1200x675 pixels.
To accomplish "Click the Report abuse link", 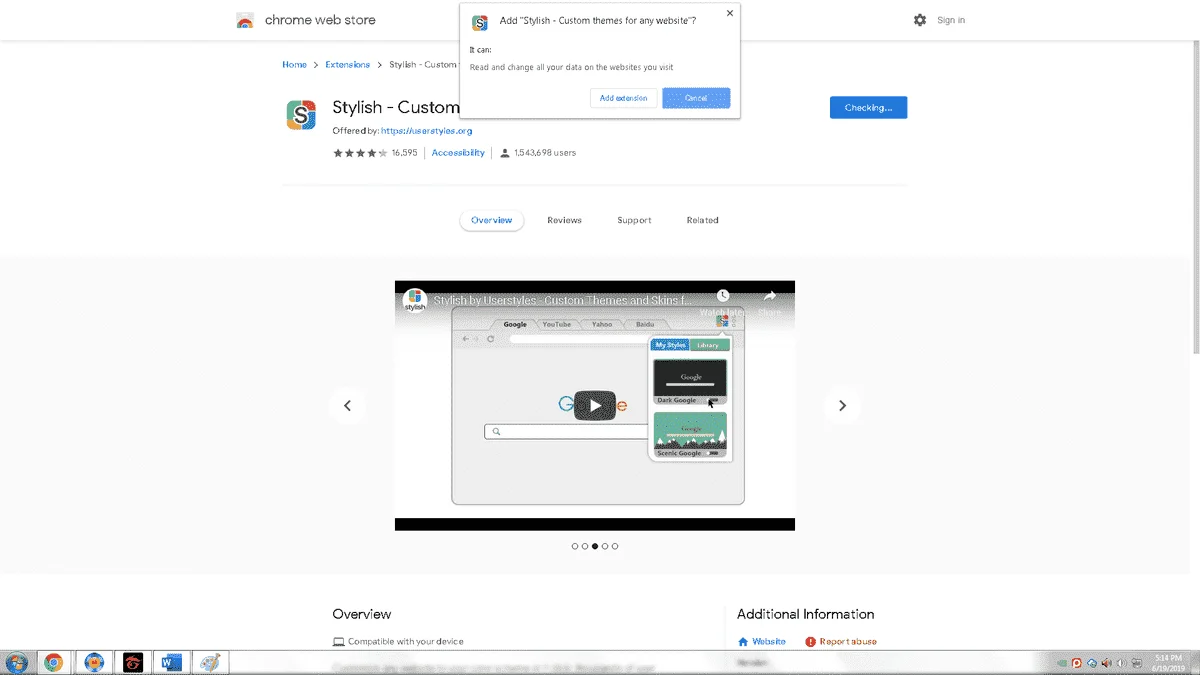I will coord(848,642).
